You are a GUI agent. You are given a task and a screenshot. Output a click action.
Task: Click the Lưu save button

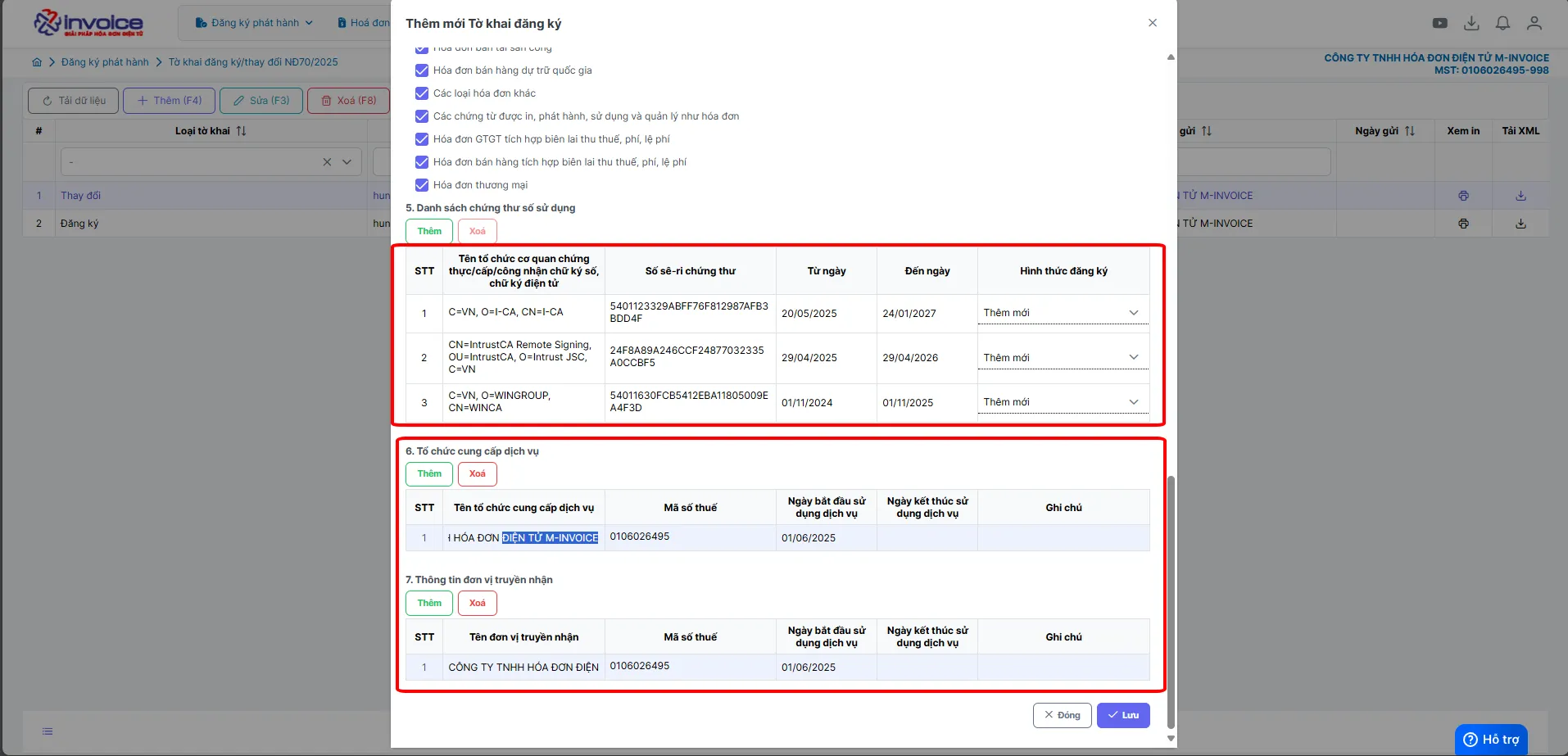tap(1123, 715)
